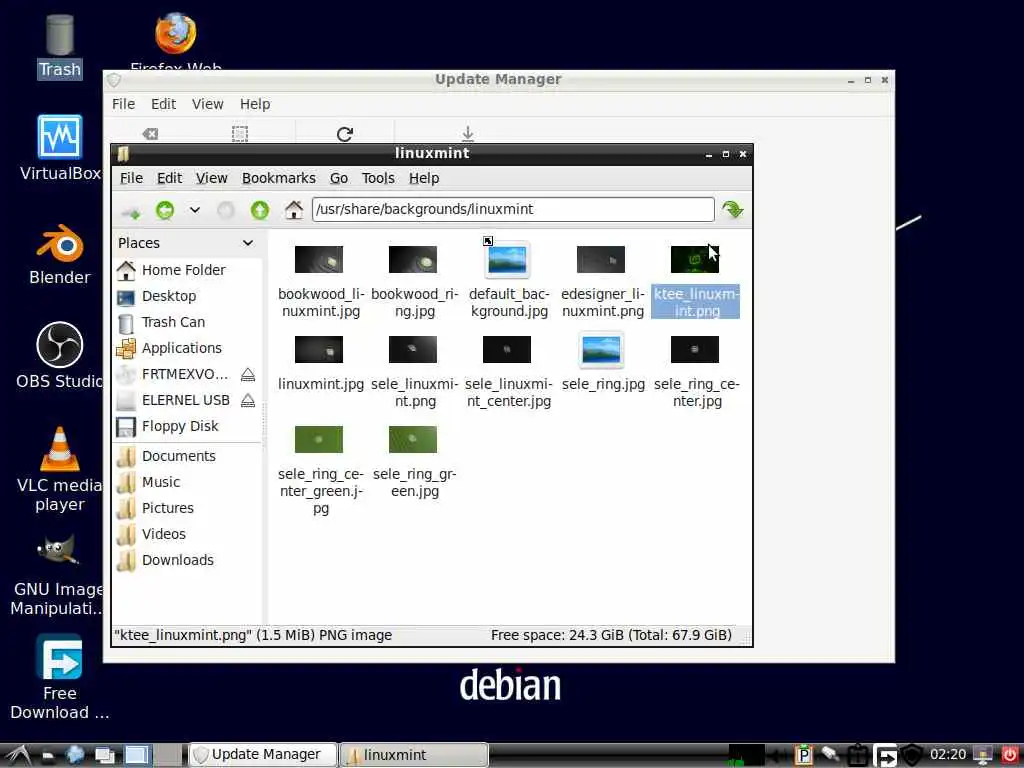Open Help menu in linuxmint file manager
1024x768 pixels.
(424, 178)
